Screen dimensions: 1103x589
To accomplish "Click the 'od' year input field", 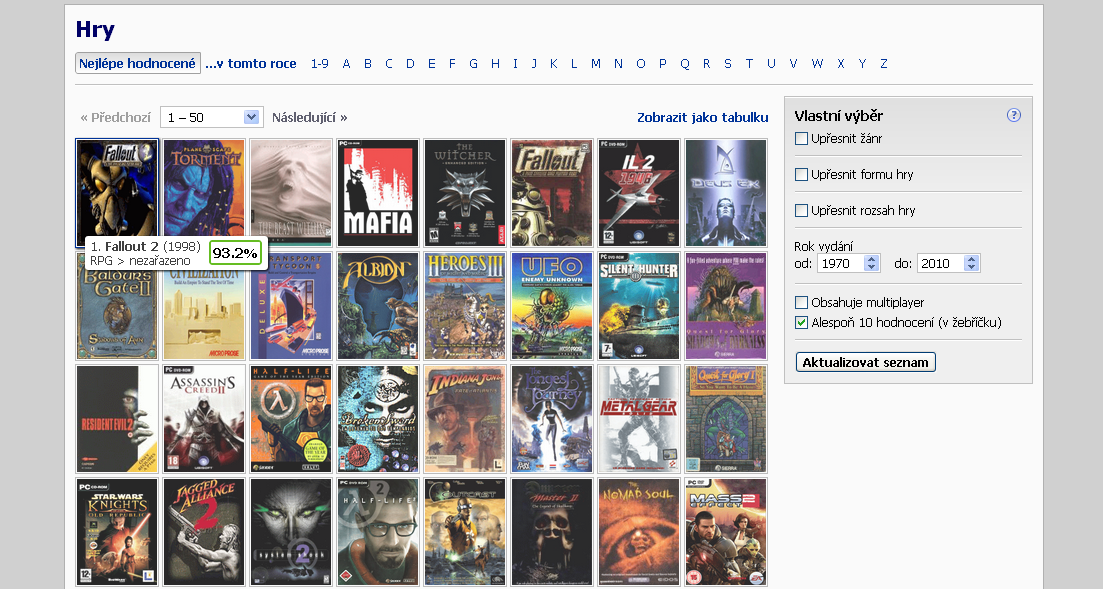I will 840,263.
